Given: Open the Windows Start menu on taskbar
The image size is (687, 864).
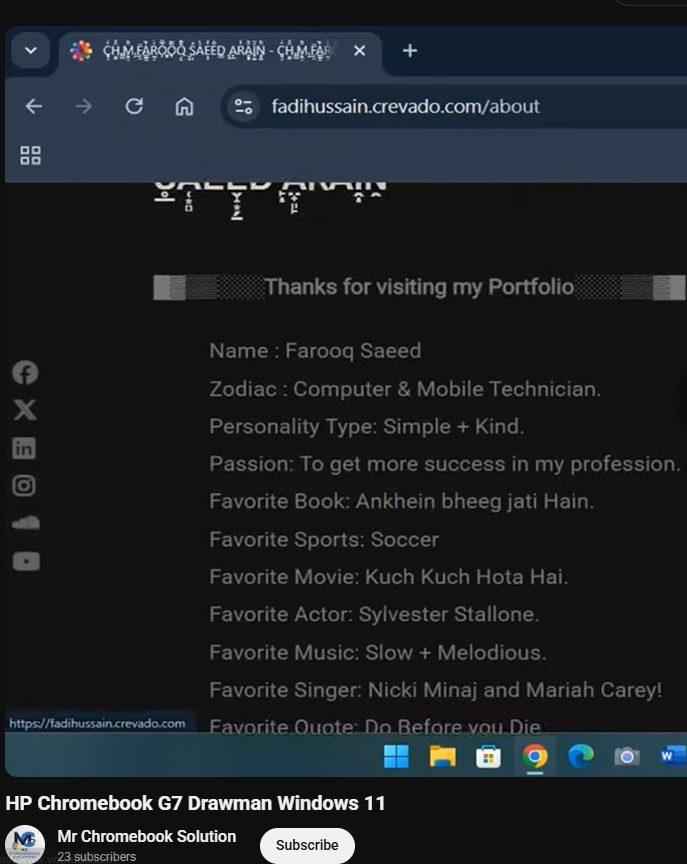Looking at the screenshot, I should click(x=396, y=757).
